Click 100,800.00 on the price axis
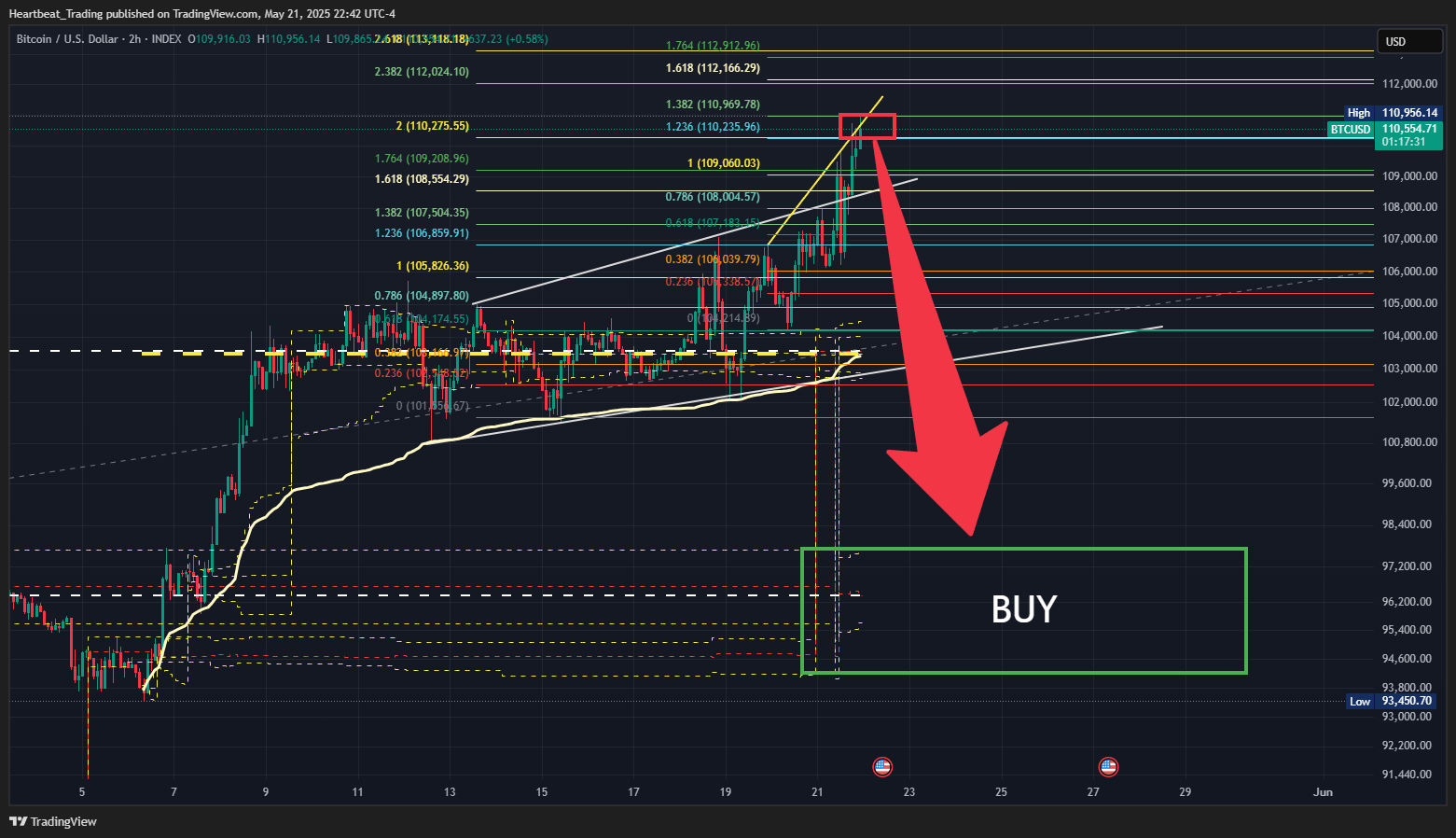1456x838 pixels. 1409,442
